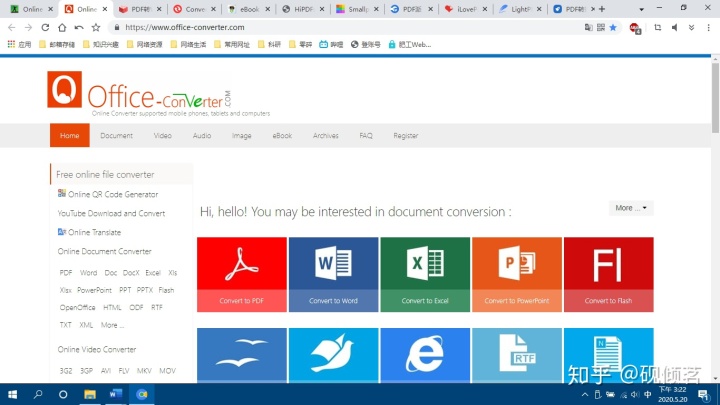Open the Image nav menu
This screenshot has height=405, width=720.
(242, 135)
